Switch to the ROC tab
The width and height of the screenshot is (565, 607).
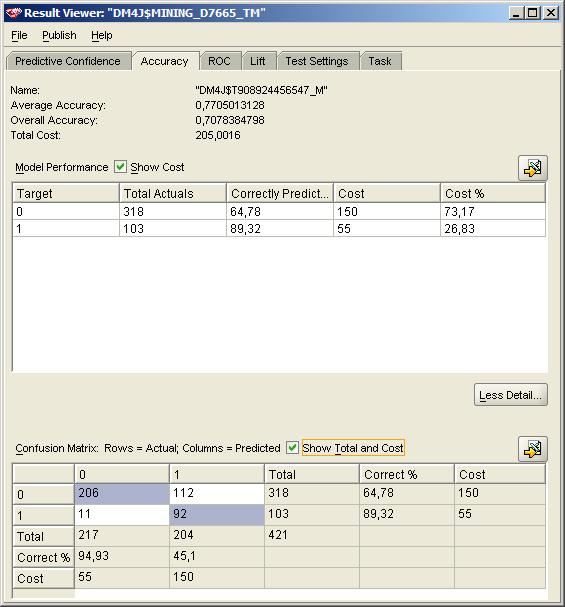[219, 61]
